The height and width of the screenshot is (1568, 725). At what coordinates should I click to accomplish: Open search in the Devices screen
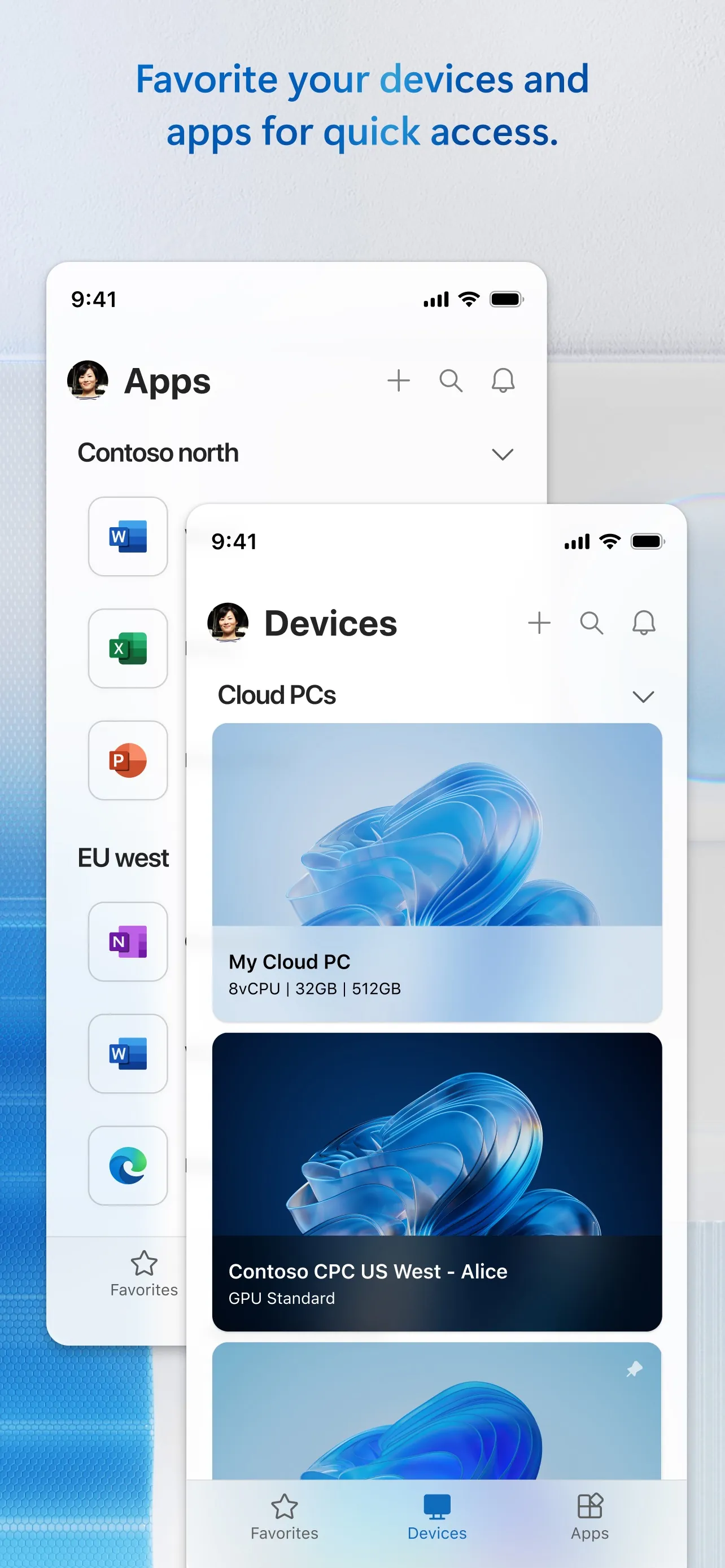(592, 623)
